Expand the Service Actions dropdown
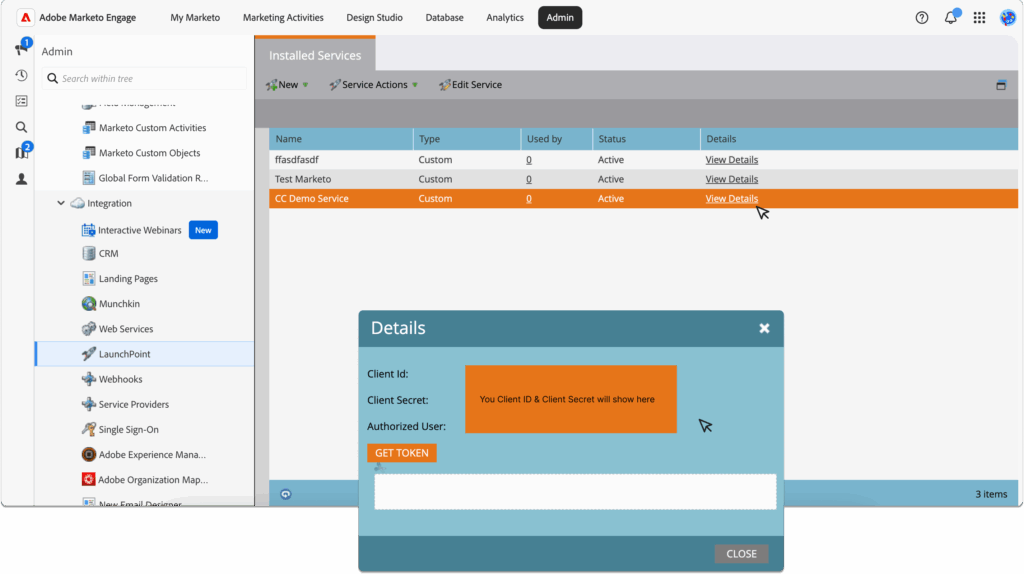Screen dimensions: 1024x574 pos(374,85)
